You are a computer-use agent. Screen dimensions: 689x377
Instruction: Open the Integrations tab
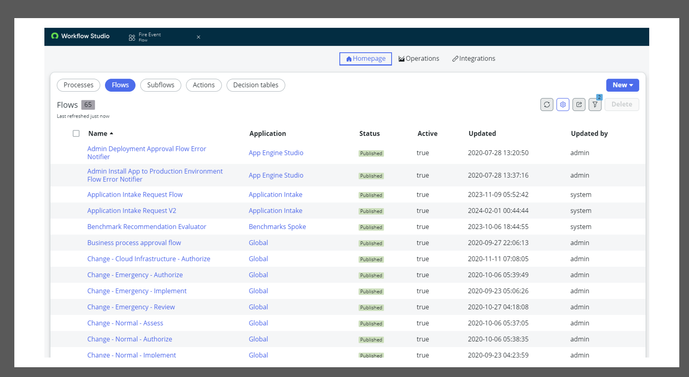(x=474, y=58)
